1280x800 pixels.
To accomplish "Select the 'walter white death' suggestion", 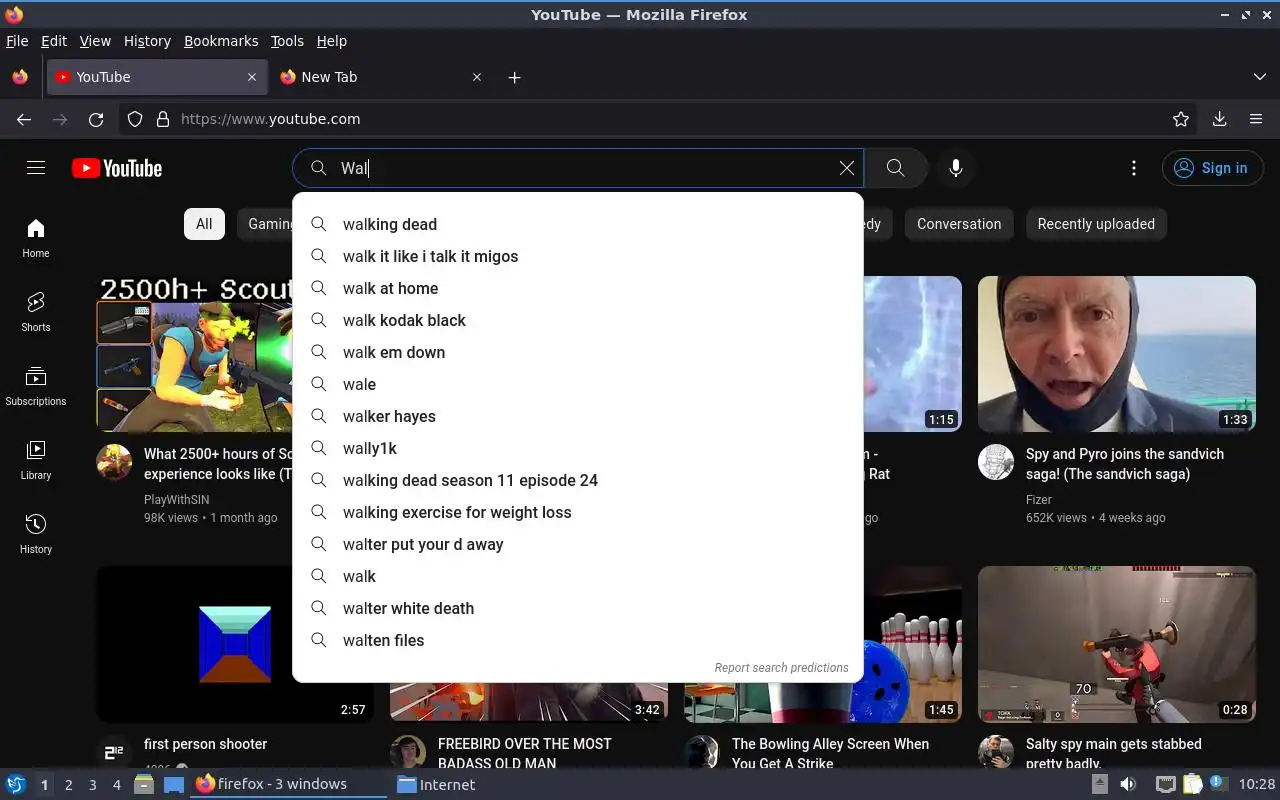I will 578,608.
